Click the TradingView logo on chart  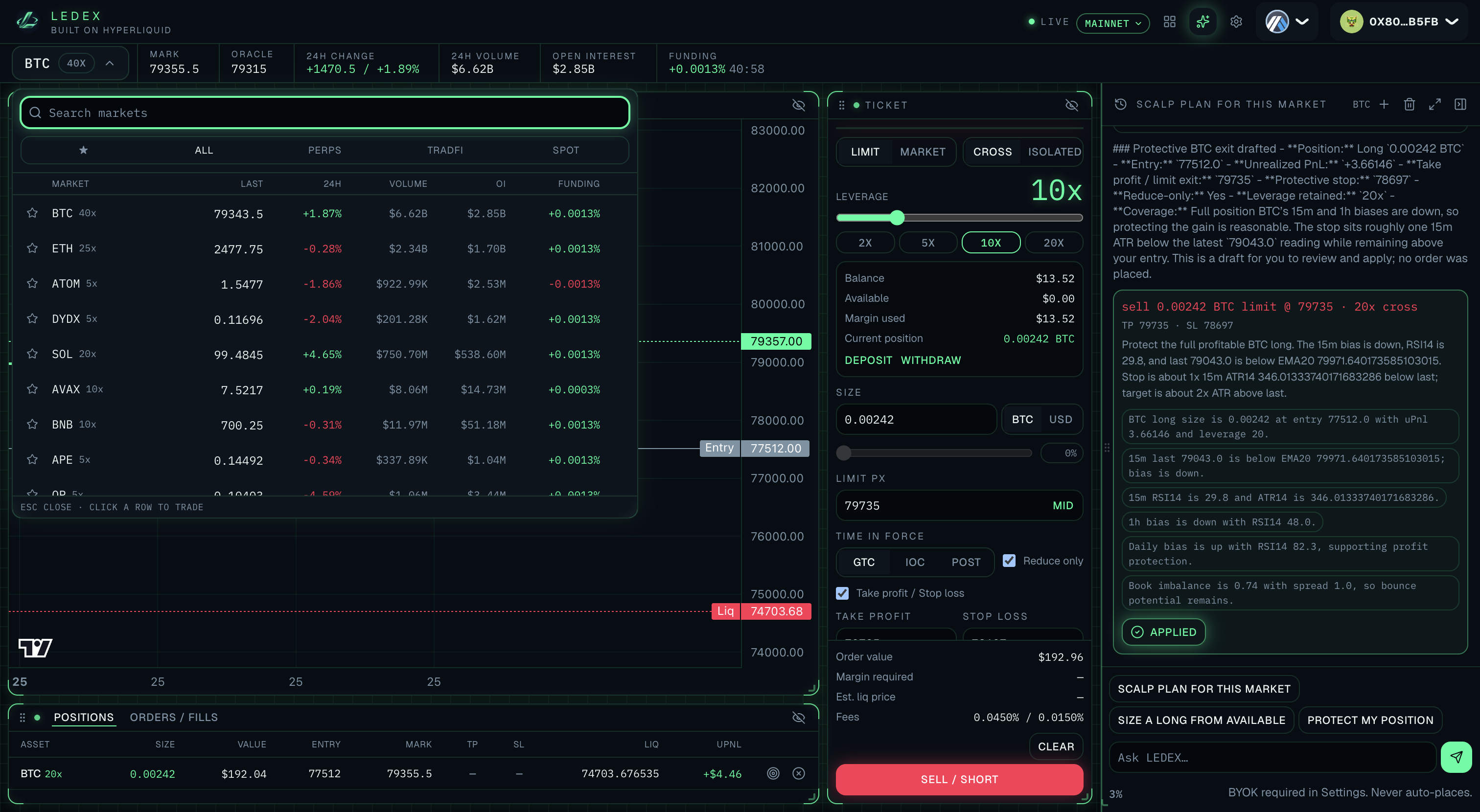pyautogui.click(x=35, y=648)
